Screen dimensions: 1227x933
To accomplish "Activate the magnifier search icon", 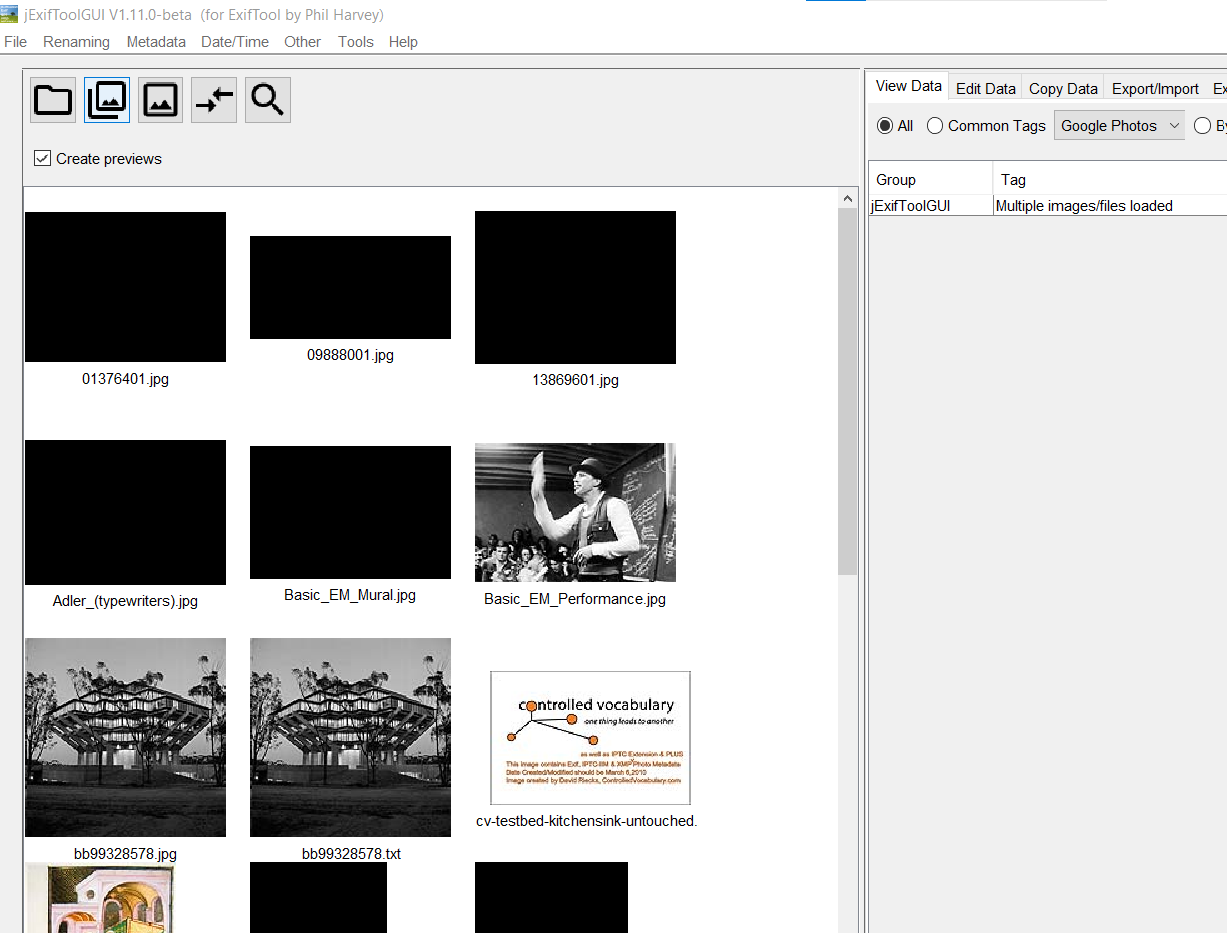I will tap(267, 100).
